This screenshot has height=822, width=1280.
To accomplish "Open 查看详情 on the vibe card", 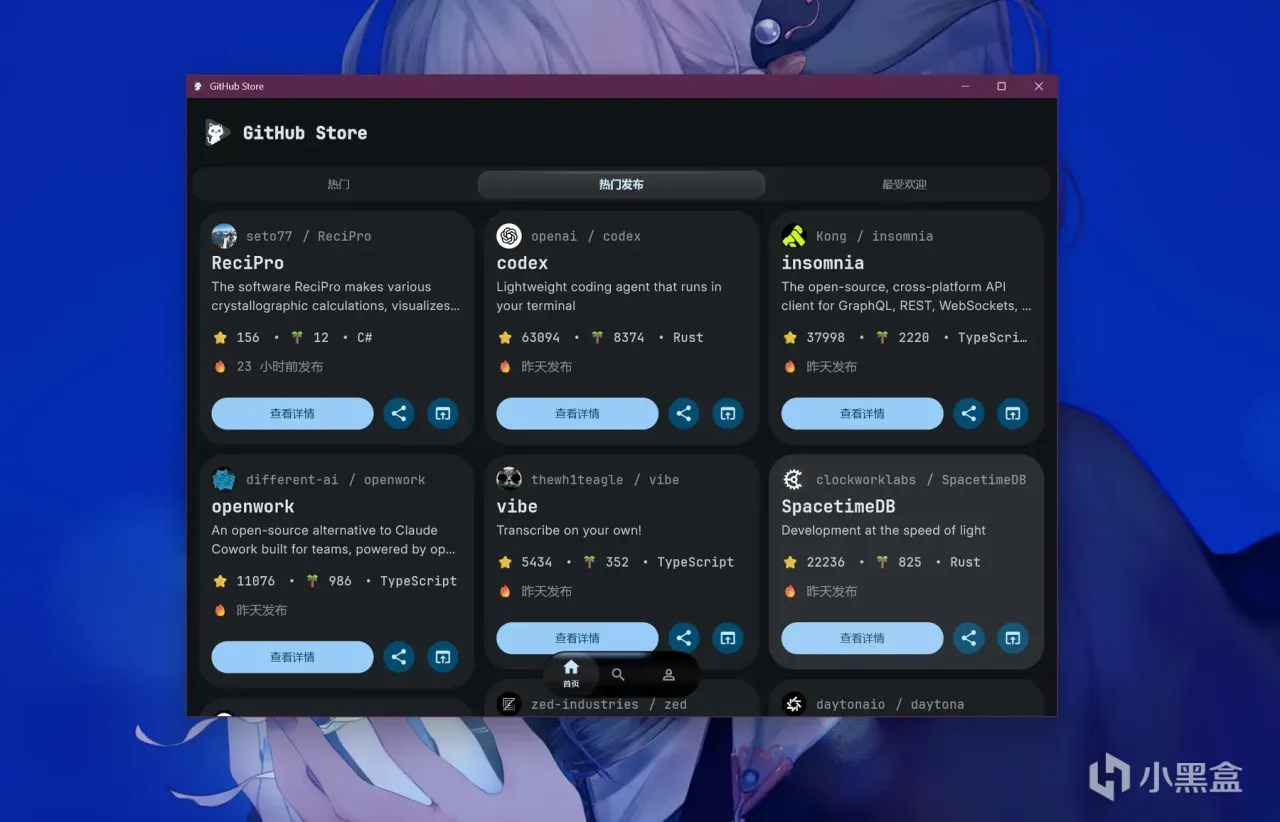I will pos(578,638).
